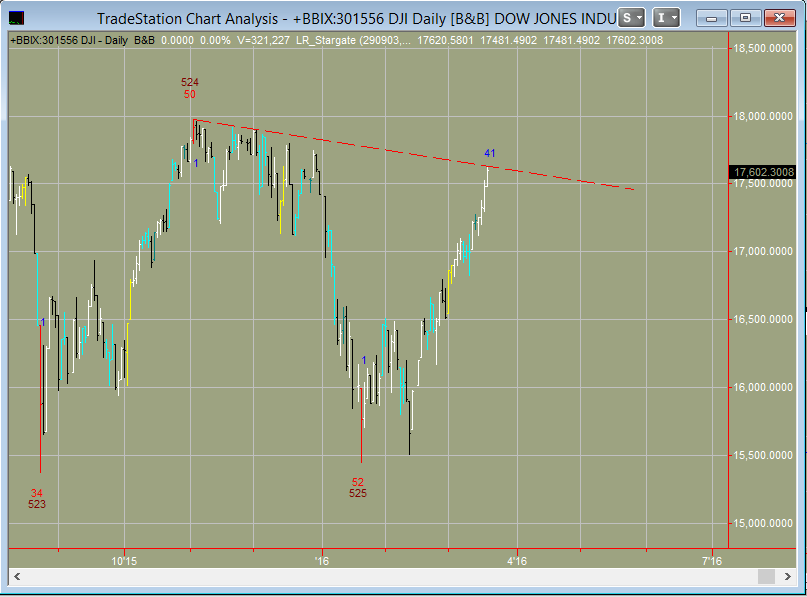Click the blue 41 count label
This screenshot has width=807, height=597.
click(489, 153)
